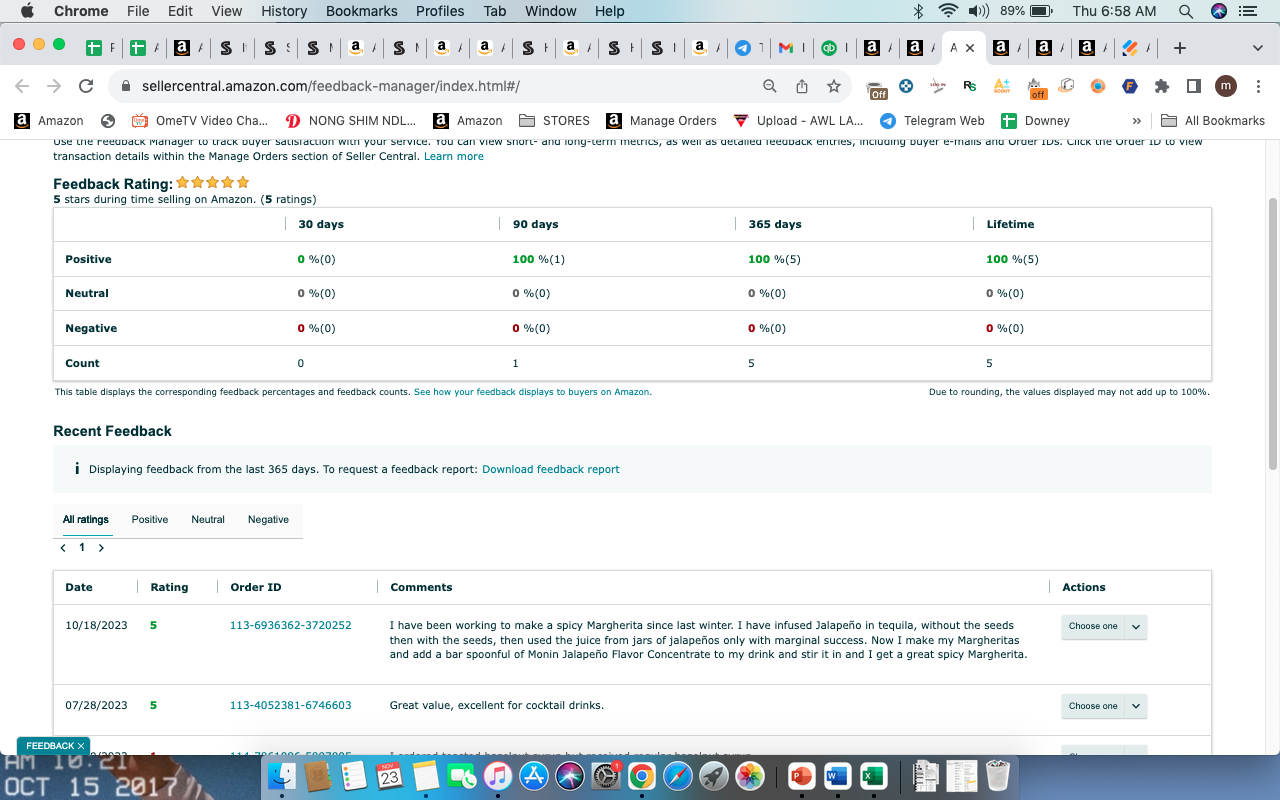Open the NONG SHIM NDL bookmark

pyautogui.click(x=351, y=120)
